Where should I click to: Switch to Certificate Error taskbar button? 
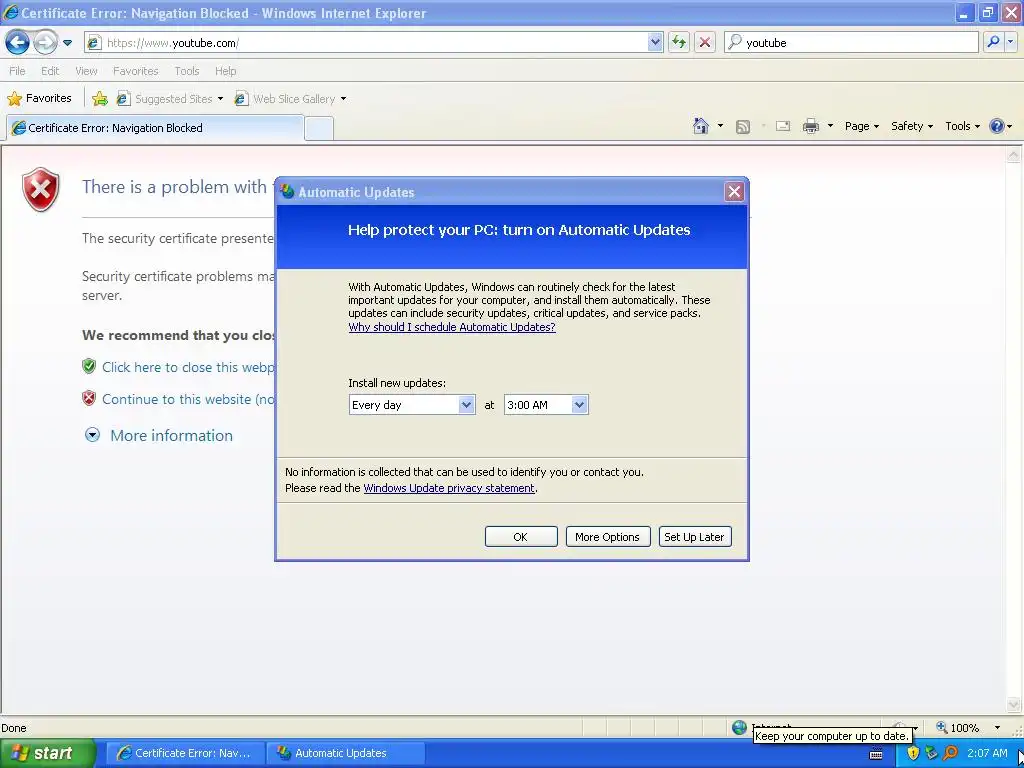point(185,753)
